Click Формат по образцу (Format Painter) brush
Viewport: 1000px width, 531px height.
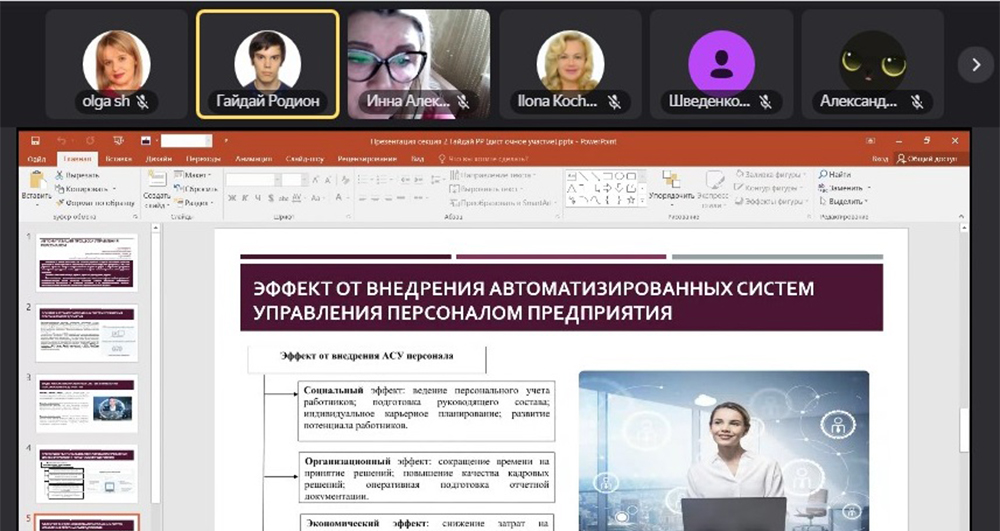pos(95,203)
